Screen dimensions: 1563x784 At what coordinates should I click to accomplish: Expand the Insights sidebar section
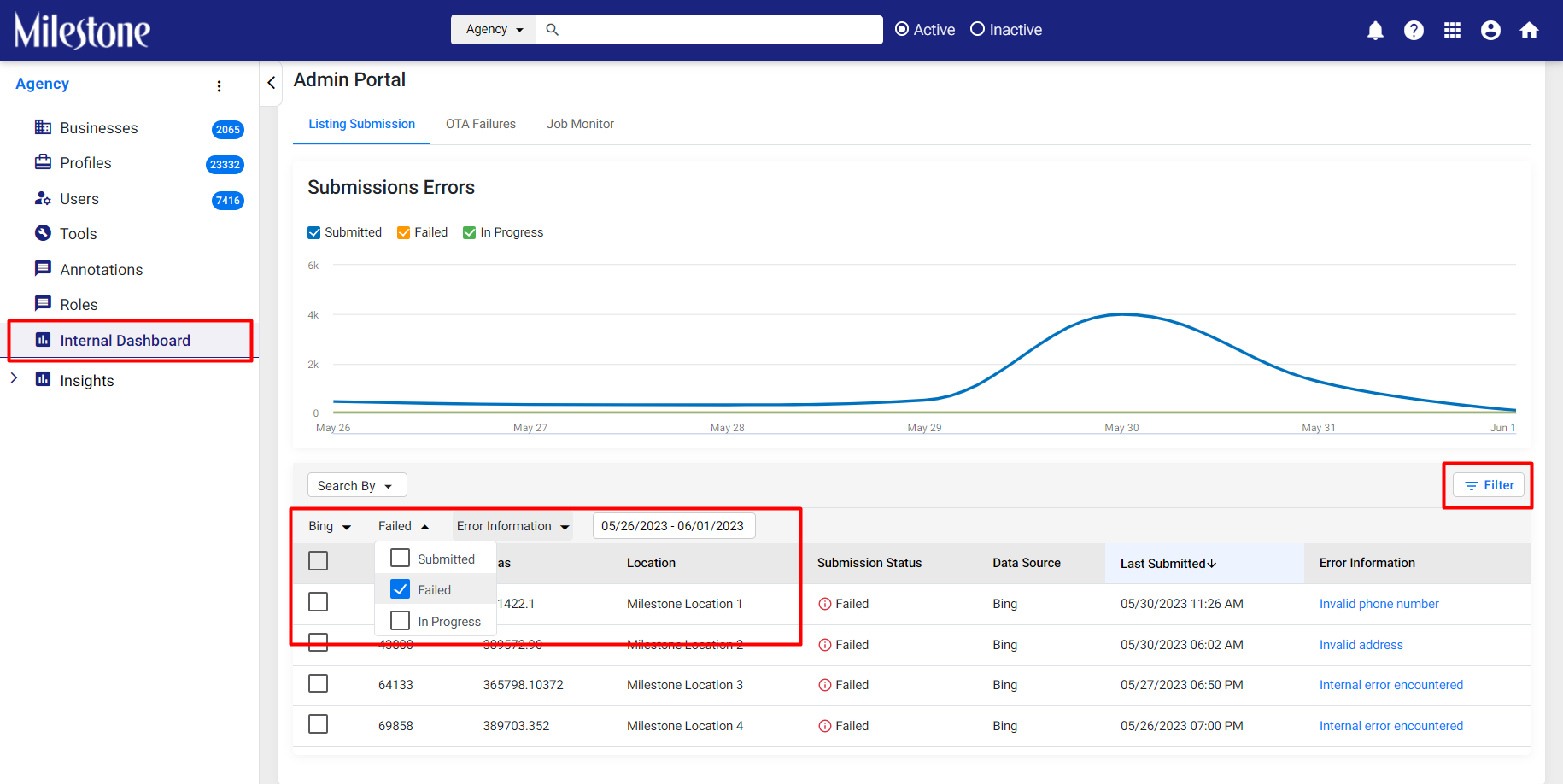14,378
